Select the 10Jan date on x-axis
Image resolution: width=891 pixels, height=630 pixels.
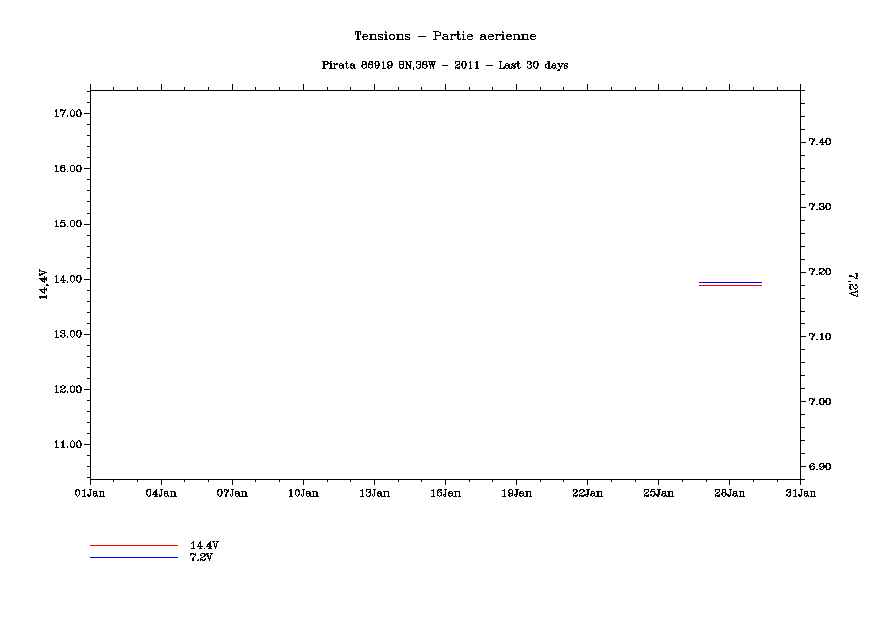tap(303, 492)
